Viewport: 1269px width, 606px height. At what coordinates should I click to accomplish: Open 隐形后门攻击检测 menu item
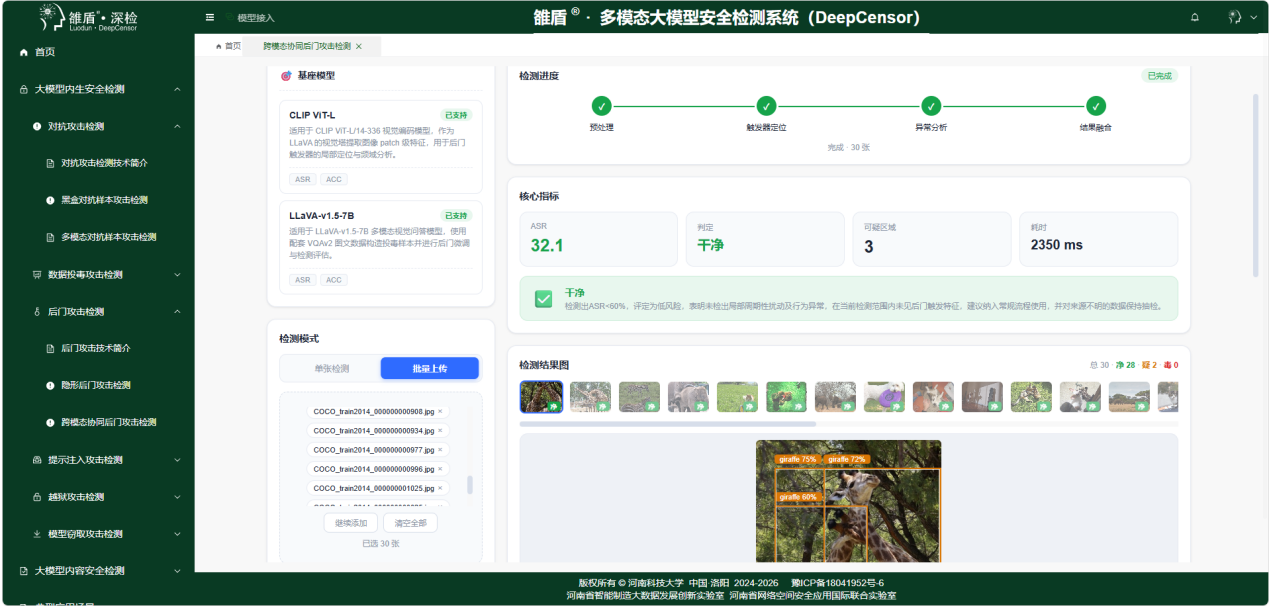point(97,385)
